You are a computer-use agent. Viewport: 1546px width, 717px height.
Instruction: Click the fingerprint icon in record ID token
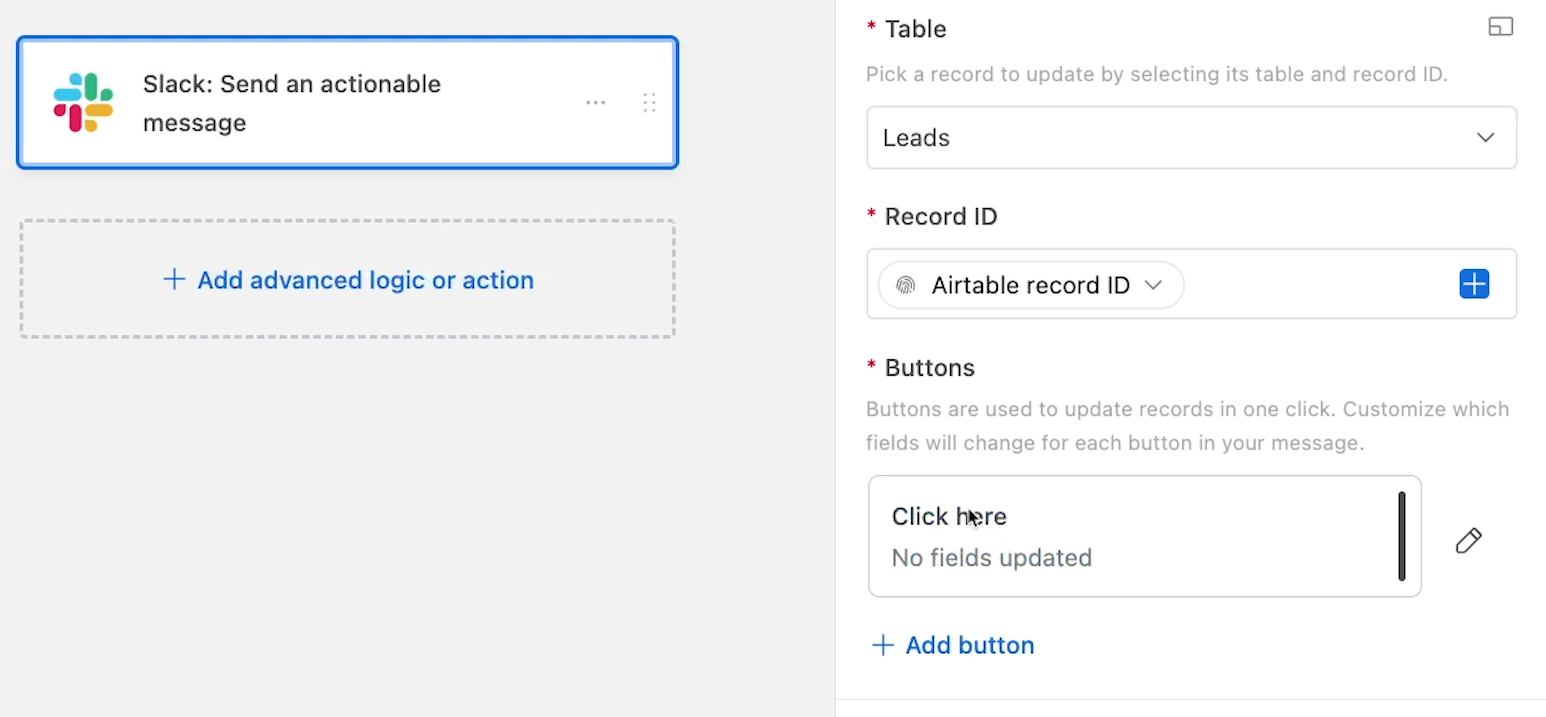click(x=905, y=285)
